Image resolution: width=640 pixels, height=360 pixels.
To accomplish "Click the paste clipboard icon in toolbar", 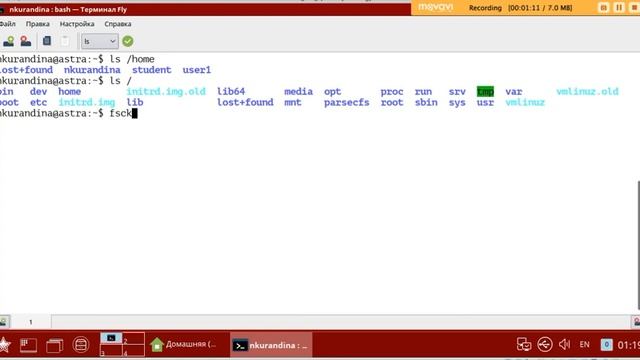I will click(65, 41).
